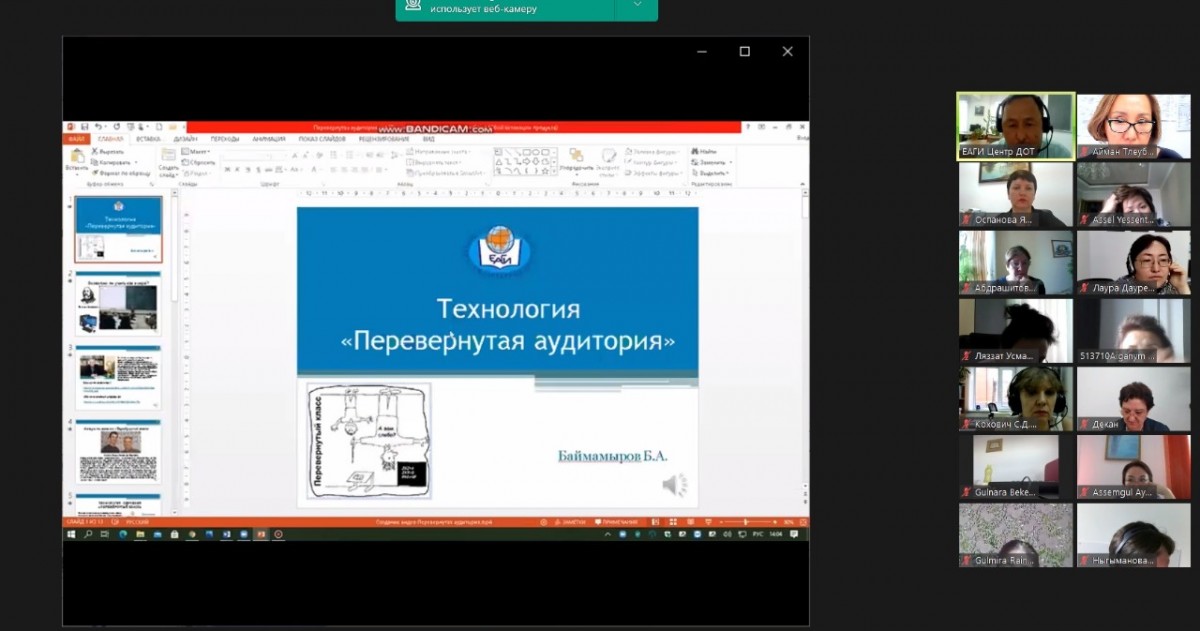Screen dimensions: 1200x631
Task: Expand the webcam notification chevron at top
Action: tap(636, 6)
